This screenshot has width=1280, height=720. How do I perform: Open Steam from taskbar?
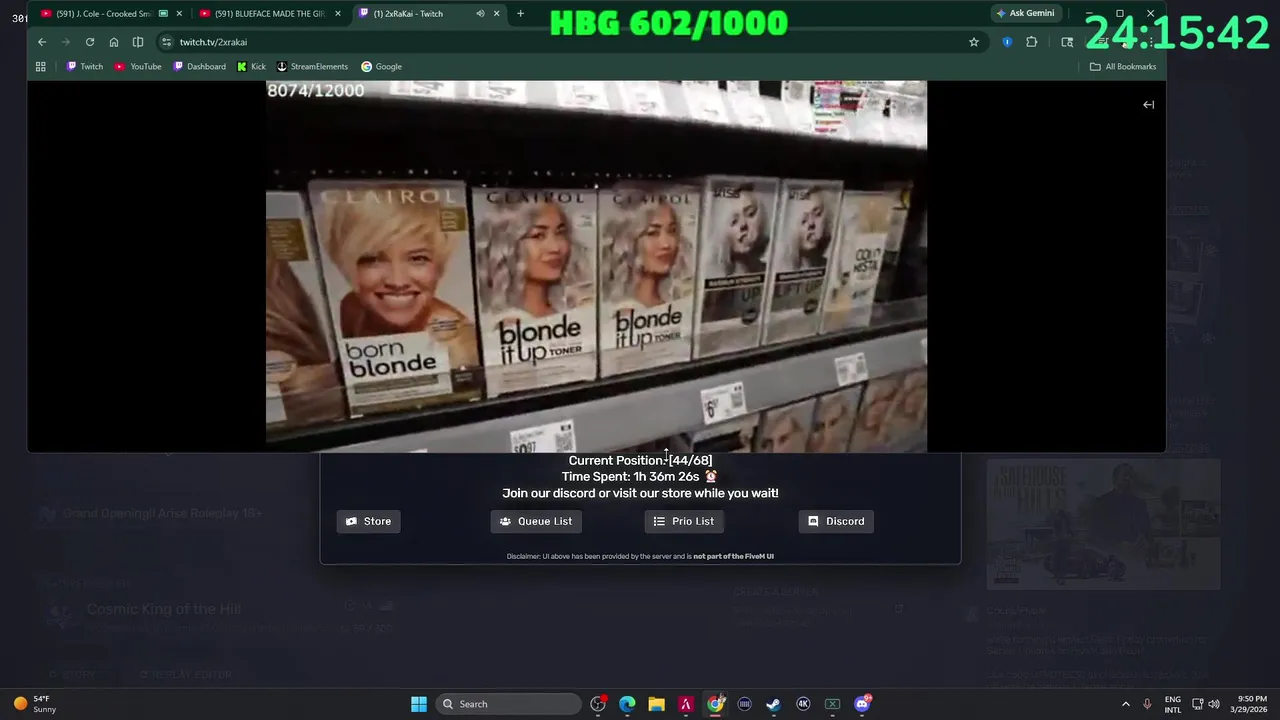tap(773, 704)
